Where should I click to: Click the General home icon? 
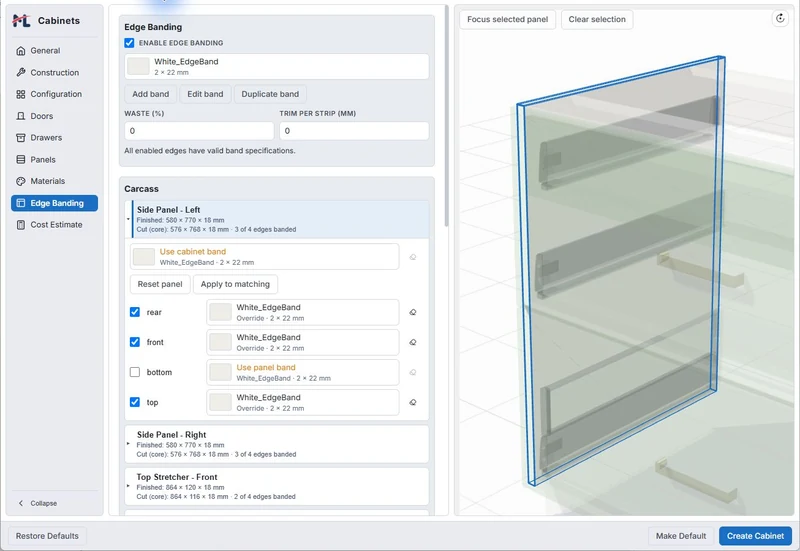point(20,51)
